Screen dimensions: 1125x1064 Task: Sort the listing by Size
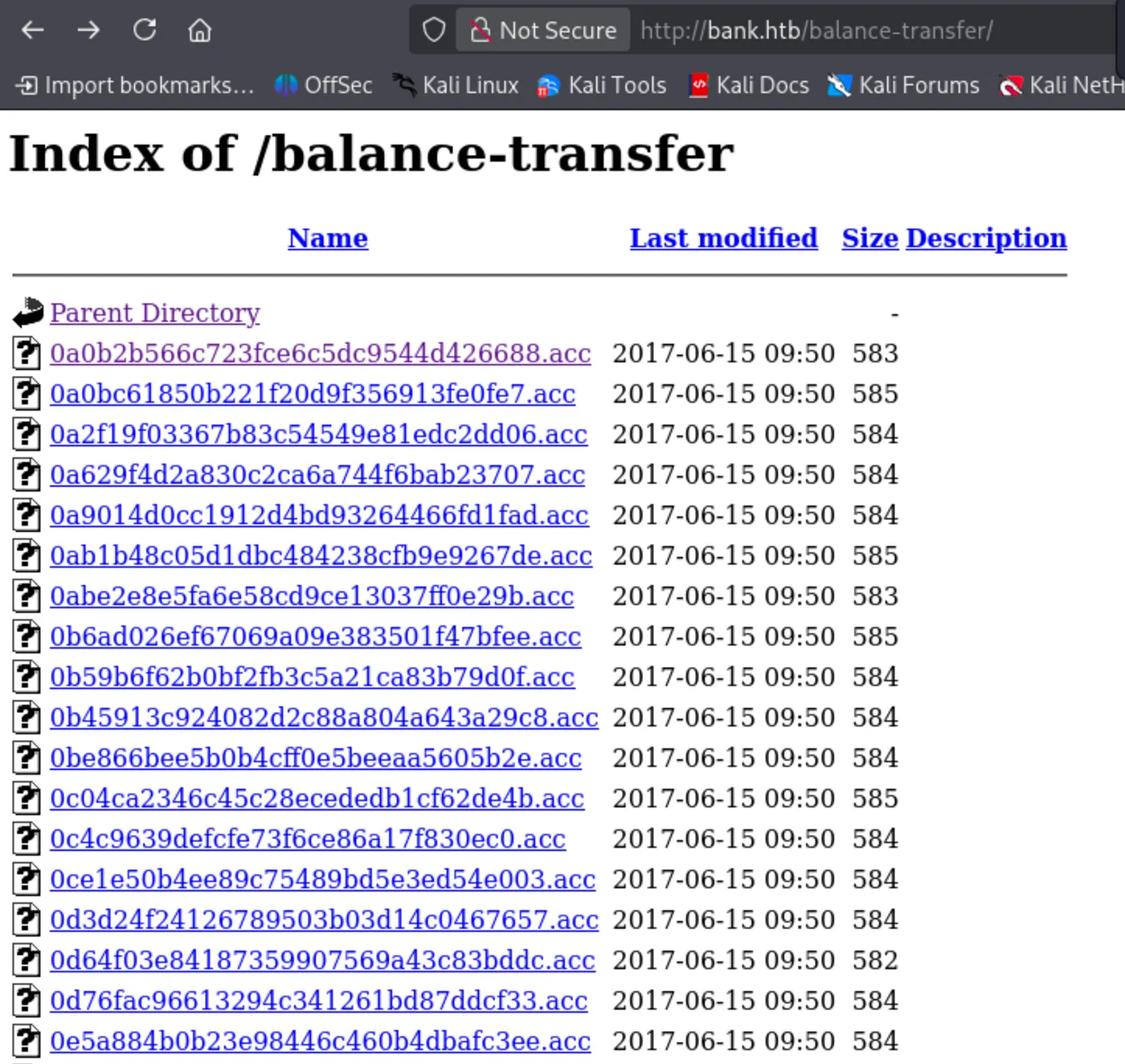coord(869,238)
